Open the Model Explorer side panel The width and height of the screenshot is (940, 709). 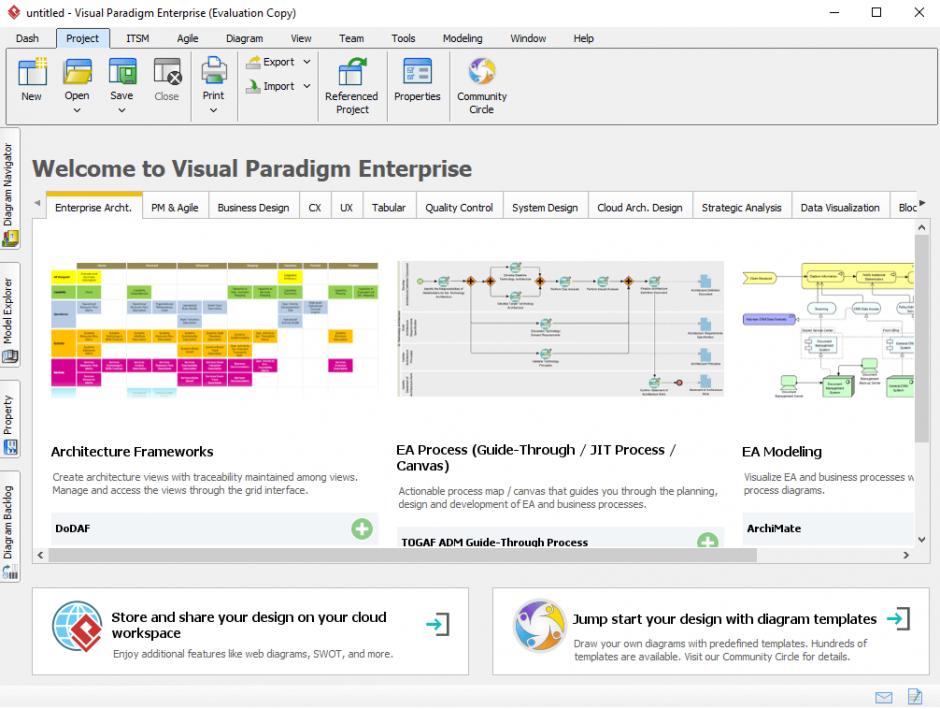(x=10, y=315)
